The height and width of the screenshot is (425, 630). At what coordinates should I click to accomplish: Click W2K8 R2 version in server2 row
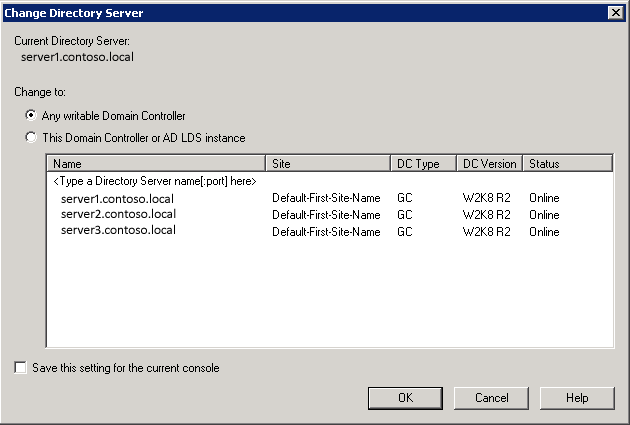click(x=487, y=215)
